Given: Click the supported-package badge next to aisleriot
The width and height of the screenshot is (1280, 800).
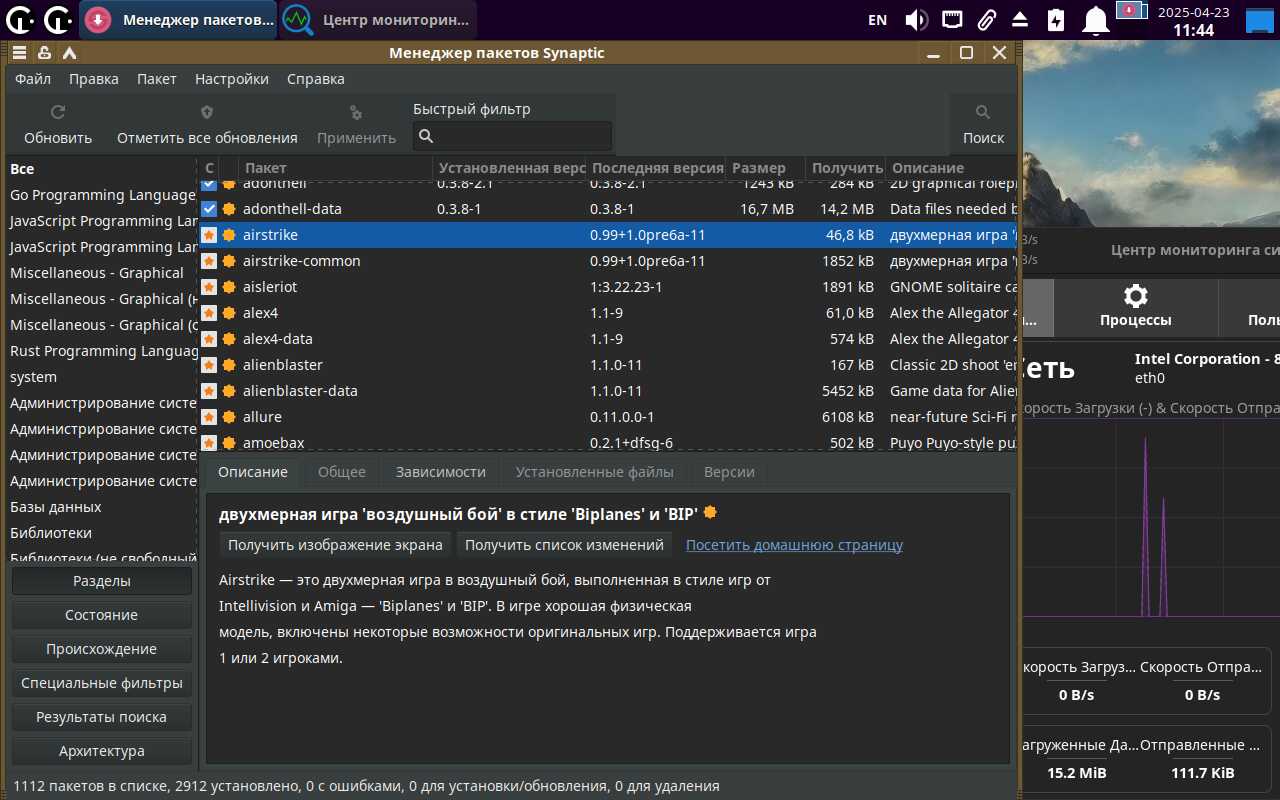Looking at the screenshot, I should 229,287.
